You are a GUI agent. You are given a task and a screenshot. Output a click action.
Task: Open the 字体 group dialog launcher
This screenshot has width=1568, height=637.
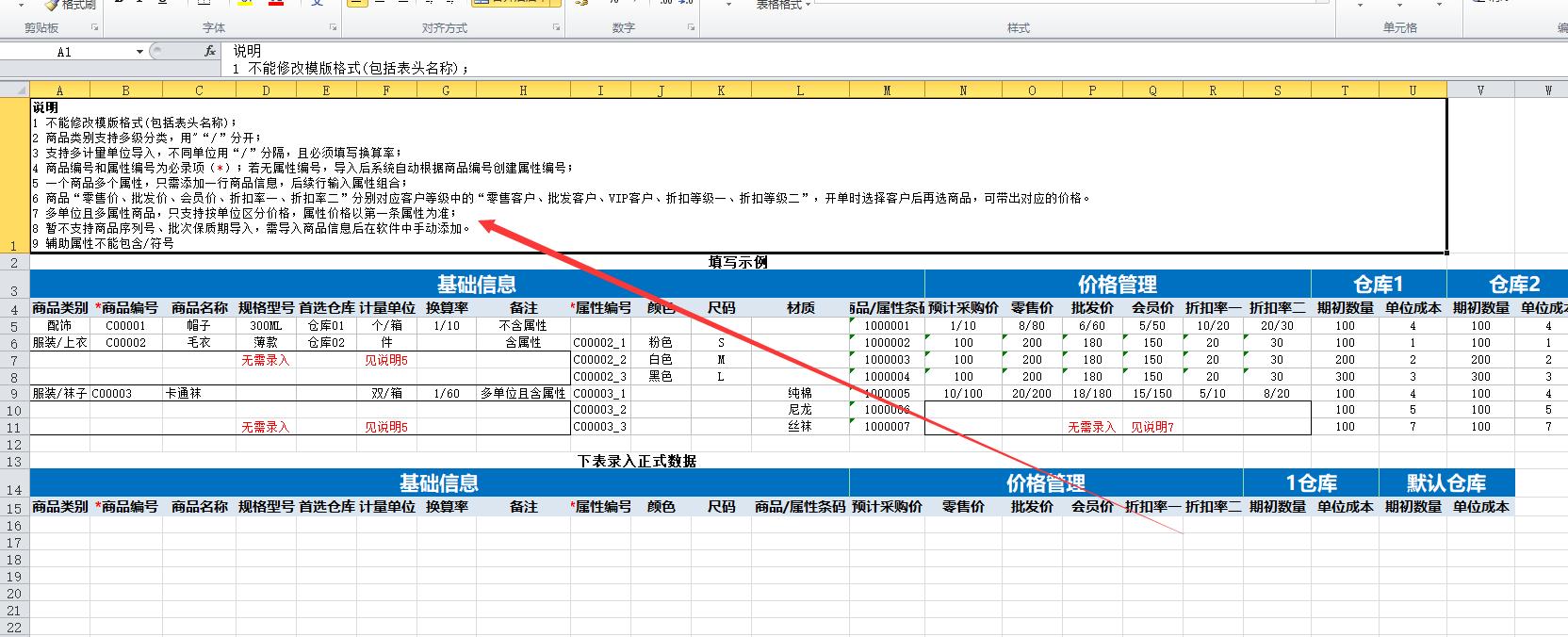tap(332, 28)
